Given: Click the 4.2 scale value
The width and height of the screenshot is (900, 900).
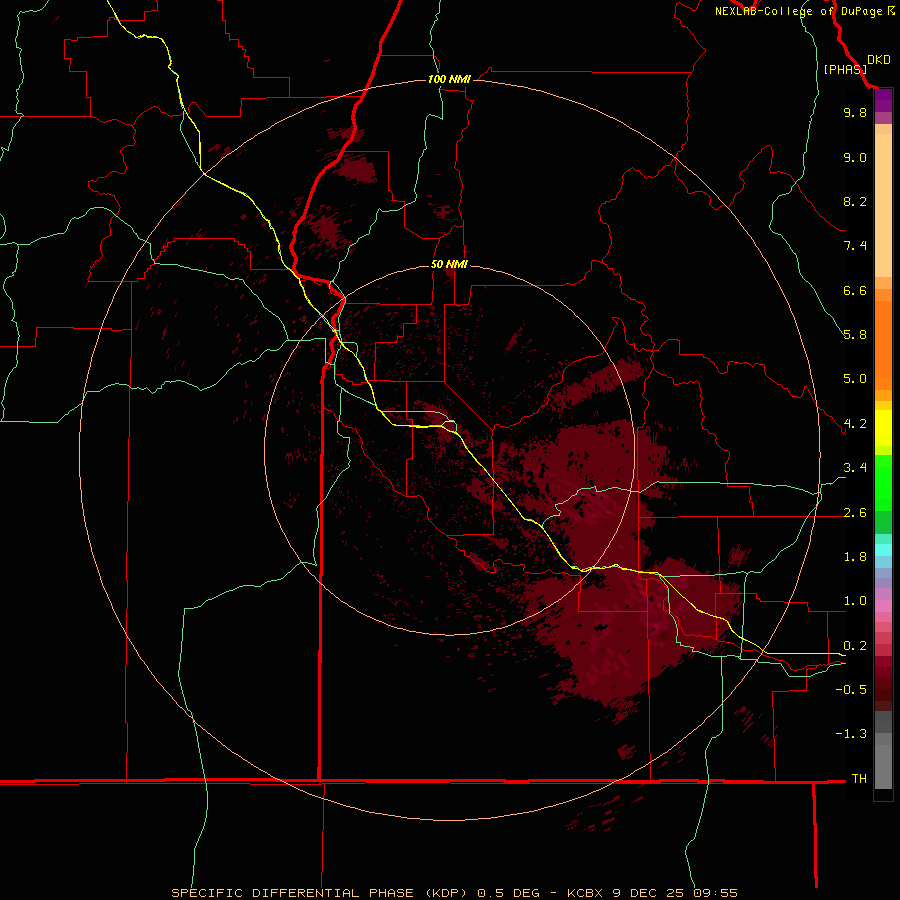Looking at the screenshot, I should pyautogui.click(x=855, y=424).
